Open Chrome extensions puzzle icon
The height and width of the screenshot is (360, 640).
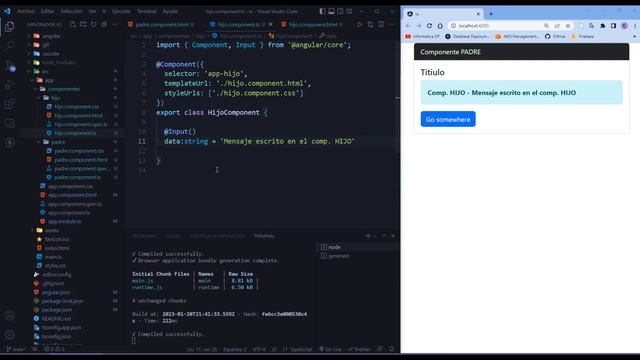(602, 26)
